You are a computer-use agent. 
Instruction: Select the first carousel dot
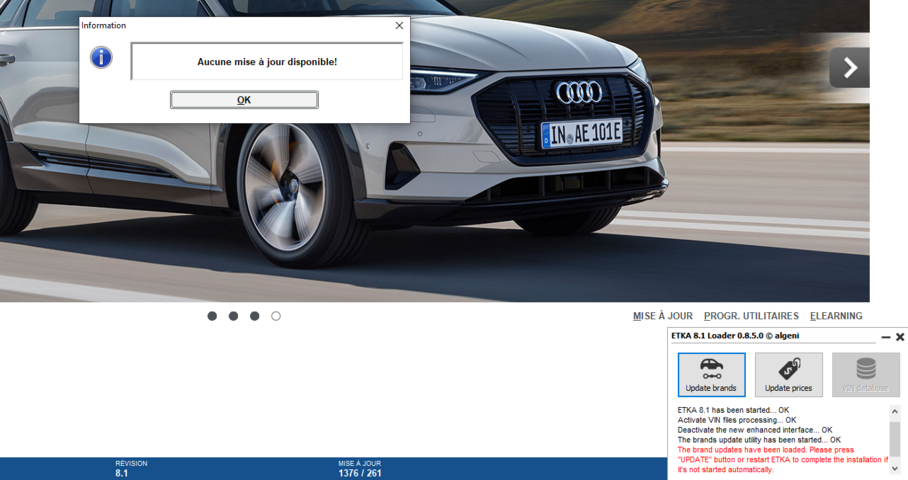[212, 316]
